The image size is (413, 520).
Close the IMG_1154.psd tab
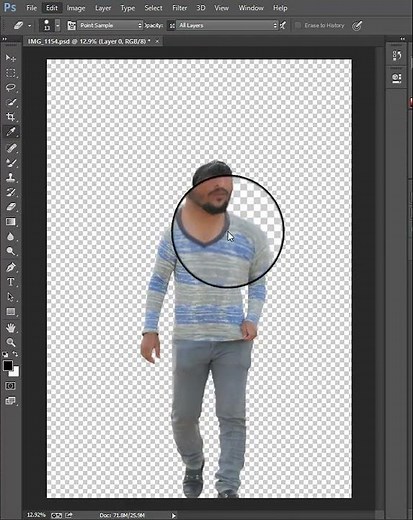[x=157, y=41]
